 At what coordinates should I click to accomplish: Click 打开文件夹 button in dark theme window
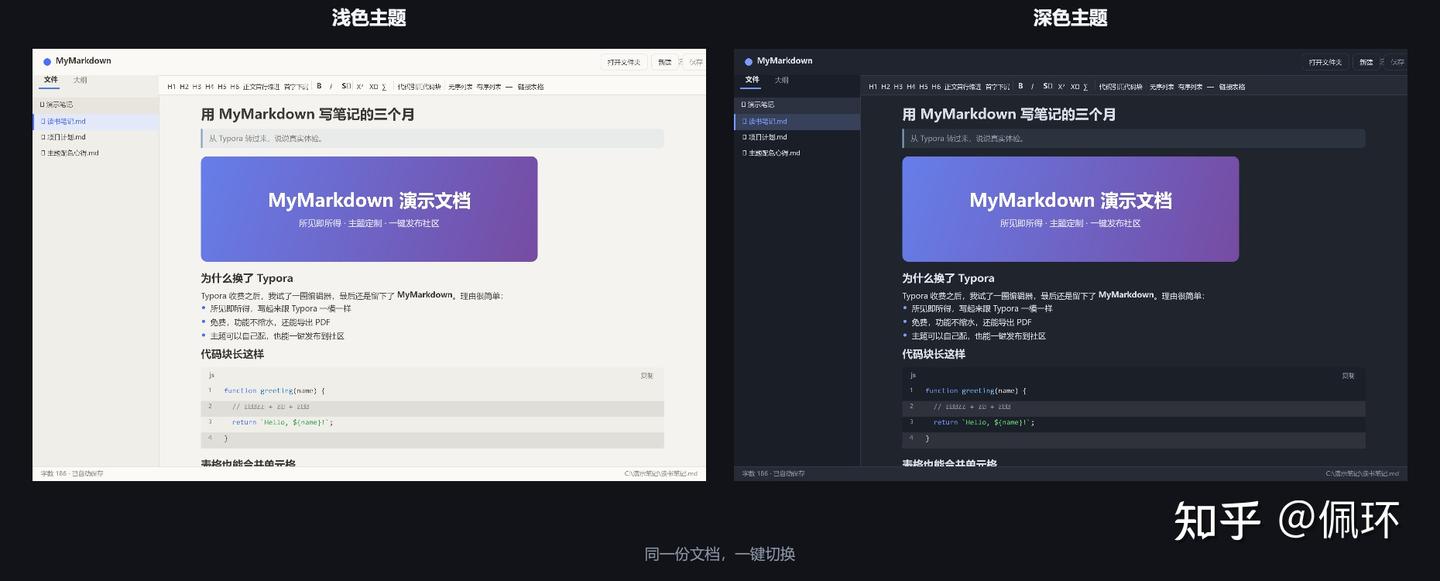(1326, 62)
